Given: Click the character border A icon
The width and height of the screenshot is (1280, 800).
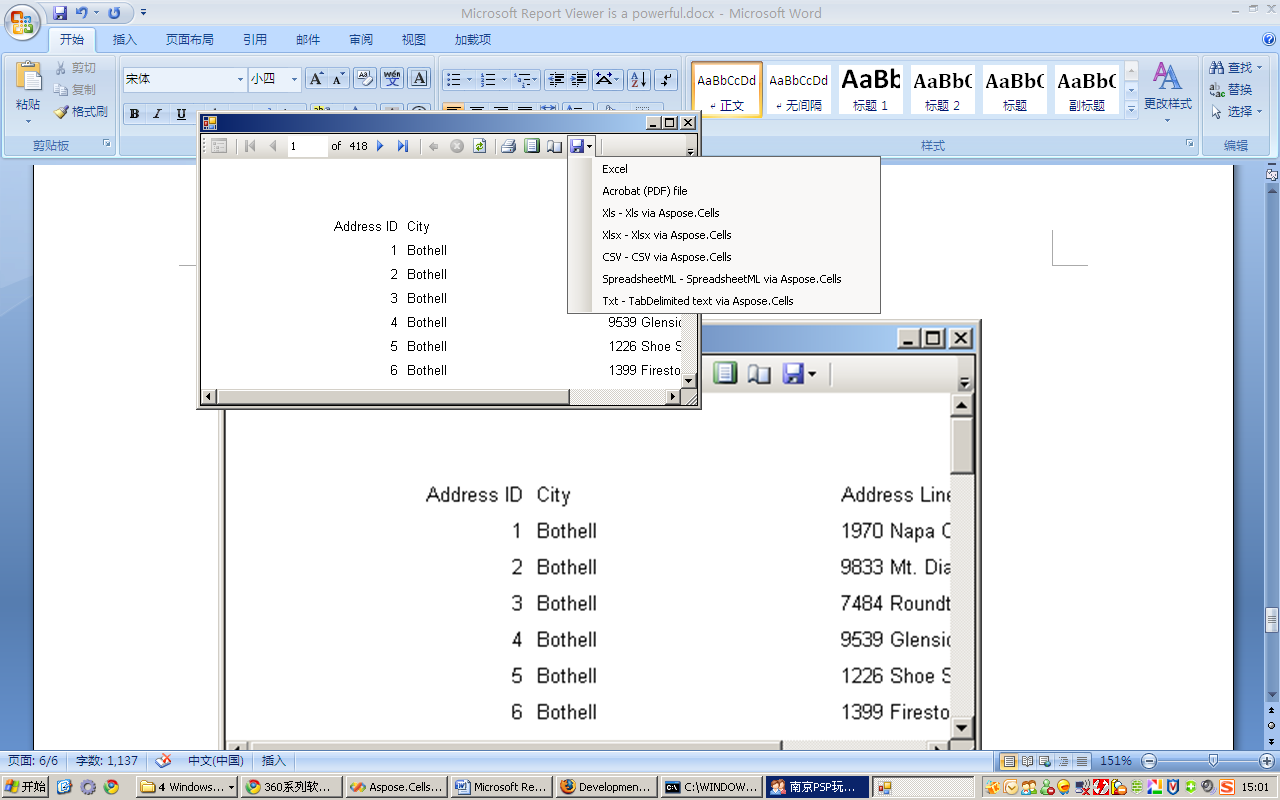Looking at the screenshot, I should (x=419, y=79).
